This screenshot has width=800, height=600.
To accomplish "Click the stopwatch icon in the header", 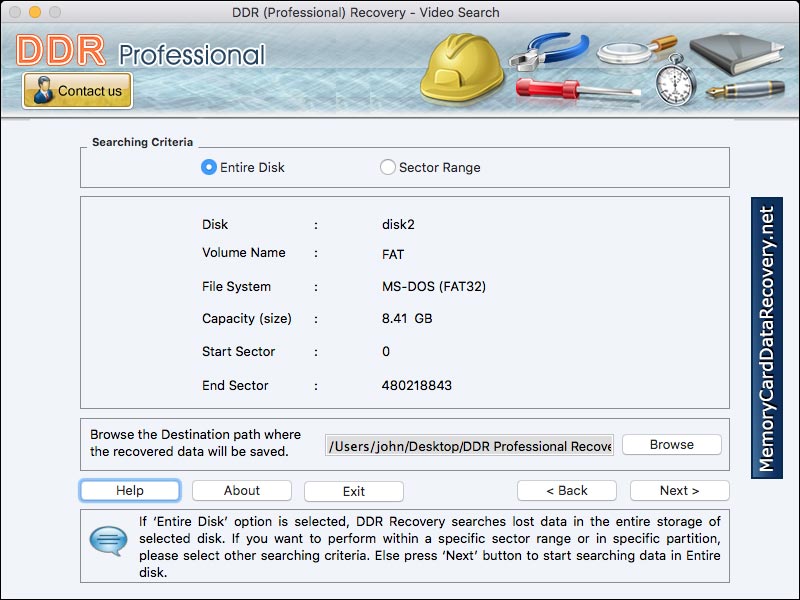I will pyautogui.click(x=676, y=85).
